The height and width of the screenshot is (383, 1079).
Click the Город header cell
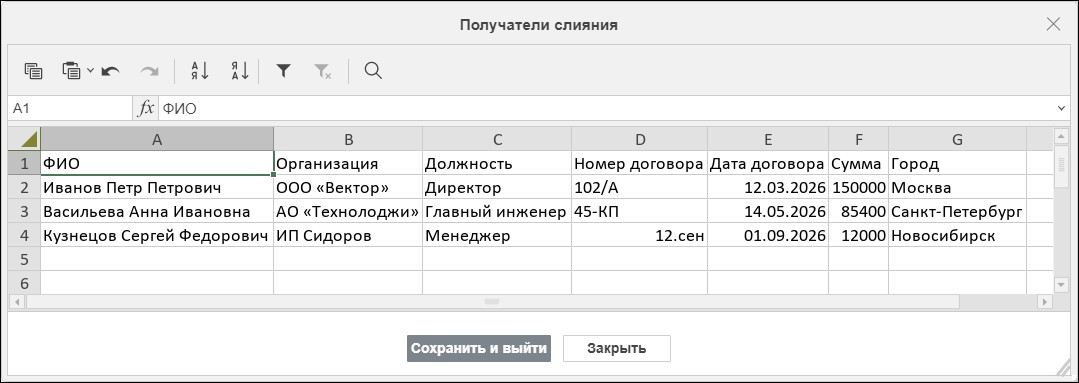click(x=957, y=164)
